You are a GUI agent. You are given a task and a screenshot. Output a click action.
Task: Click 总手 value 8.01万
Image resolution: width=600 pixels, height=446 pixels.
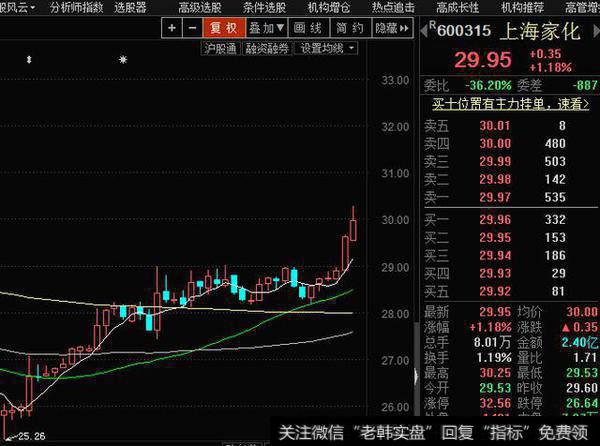tap(492, 342)
